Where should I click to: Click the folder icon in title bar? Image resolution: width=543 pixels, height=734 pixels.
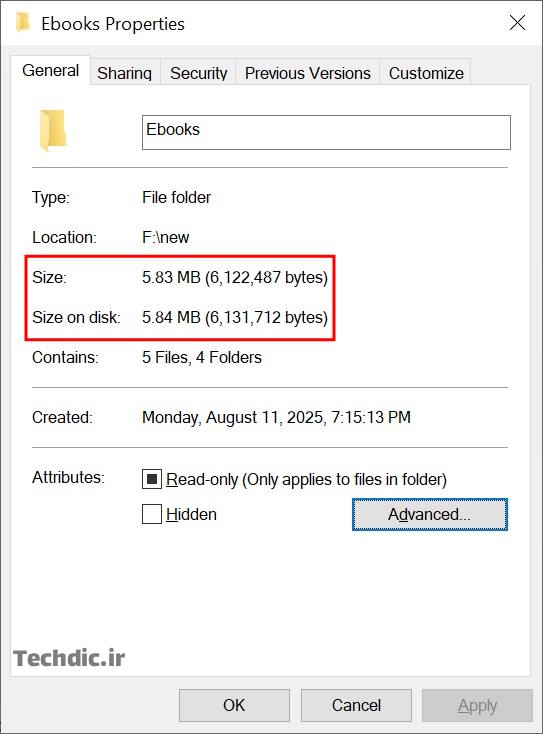pyautogui.click(x=22, y=22)
